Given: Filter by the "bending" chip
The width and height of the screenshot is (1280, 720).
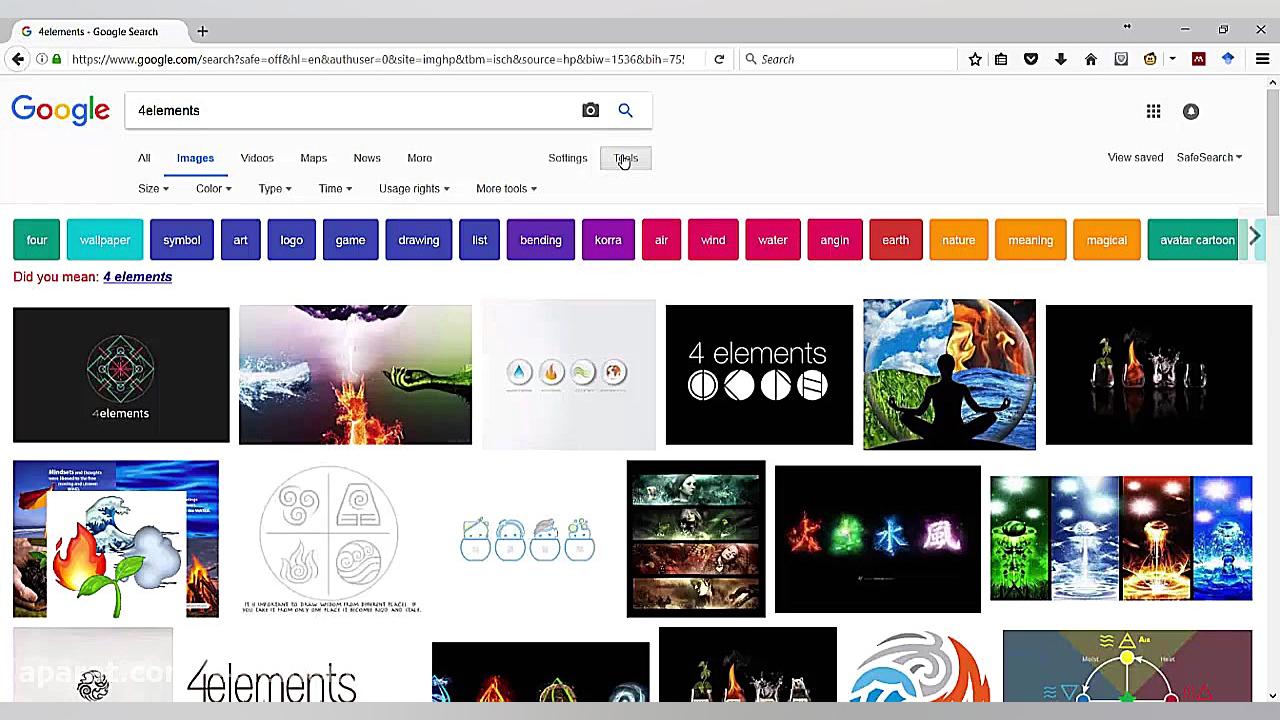Looking at the screenshot, I should click(x=541, y=240).
